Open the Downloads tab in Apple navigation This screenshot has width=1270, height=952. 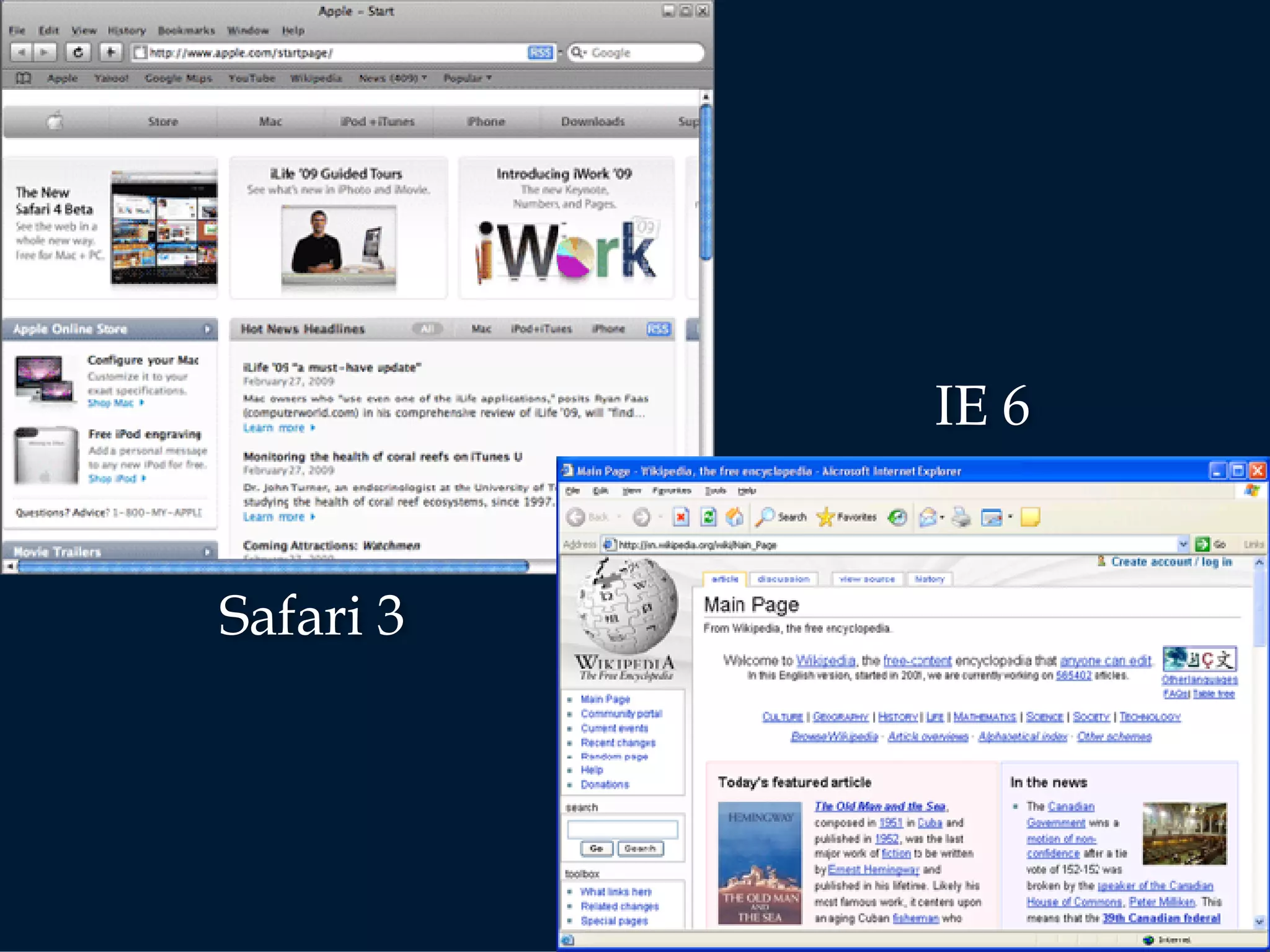[593, 121]
